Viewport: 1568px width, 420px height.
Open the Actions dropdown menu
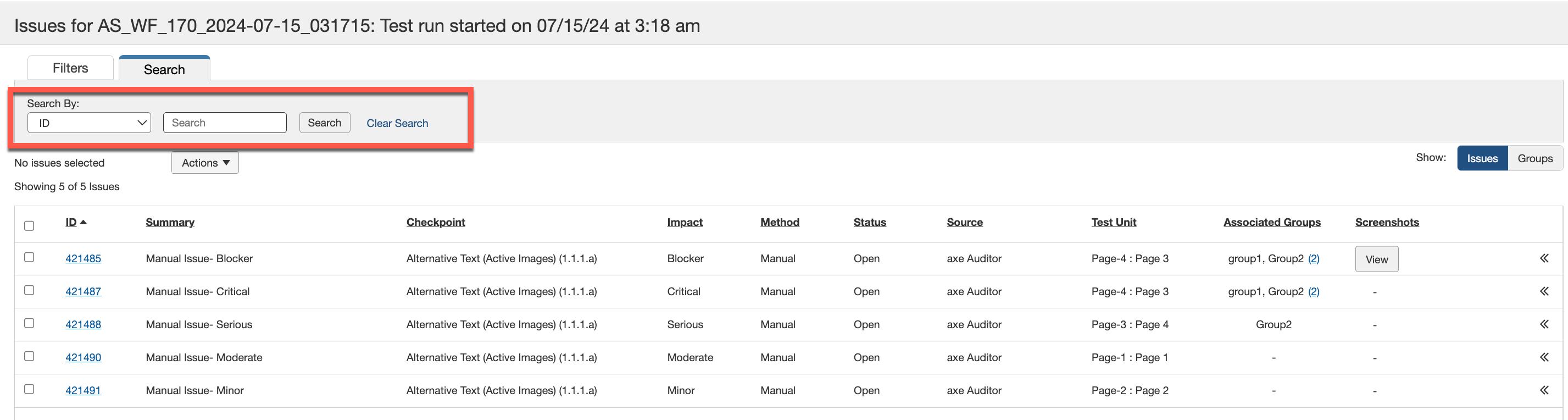pos(205,163)
